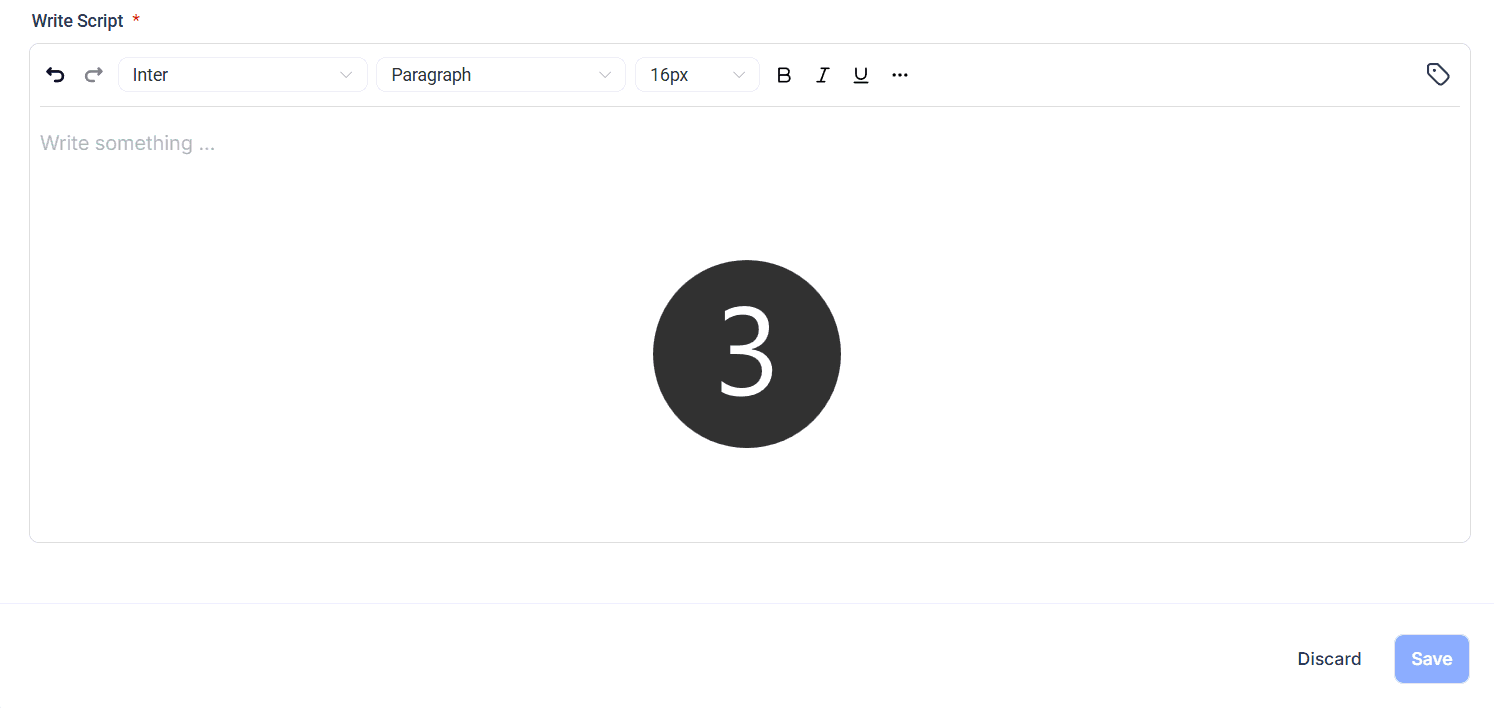Click into the Write something text area

click(x=750, y=323)
